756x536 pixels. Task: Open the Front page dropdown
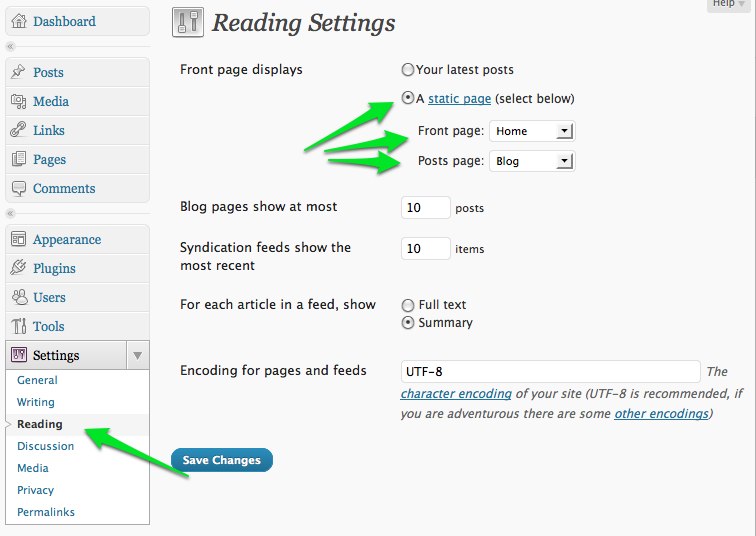tap(532, 131)
